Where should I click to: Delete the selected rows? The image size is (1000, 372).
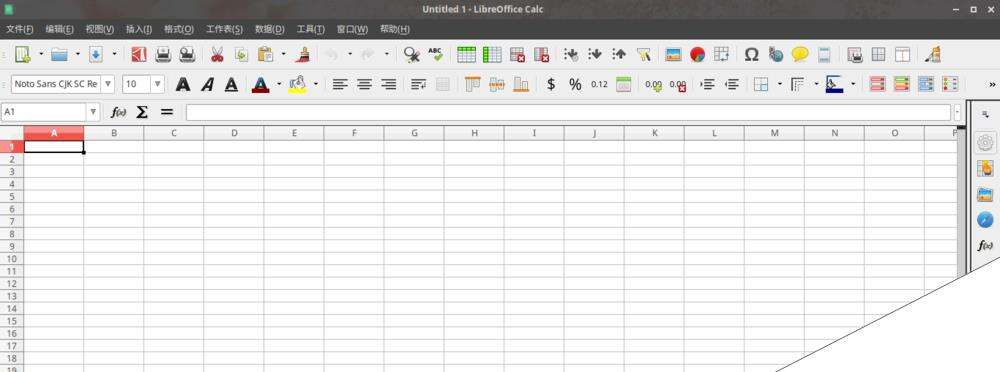[517, 55]
